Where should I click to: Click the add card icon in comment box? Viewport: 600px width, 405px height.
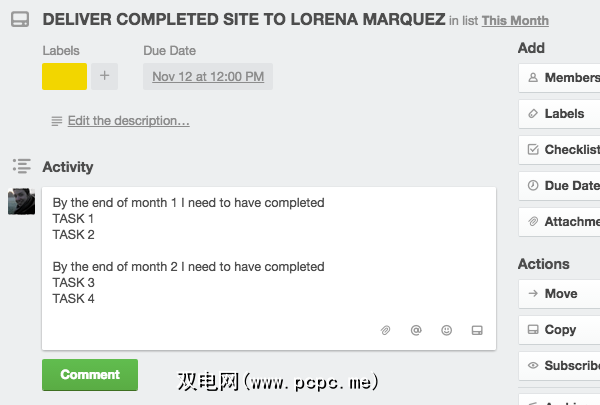477,330
